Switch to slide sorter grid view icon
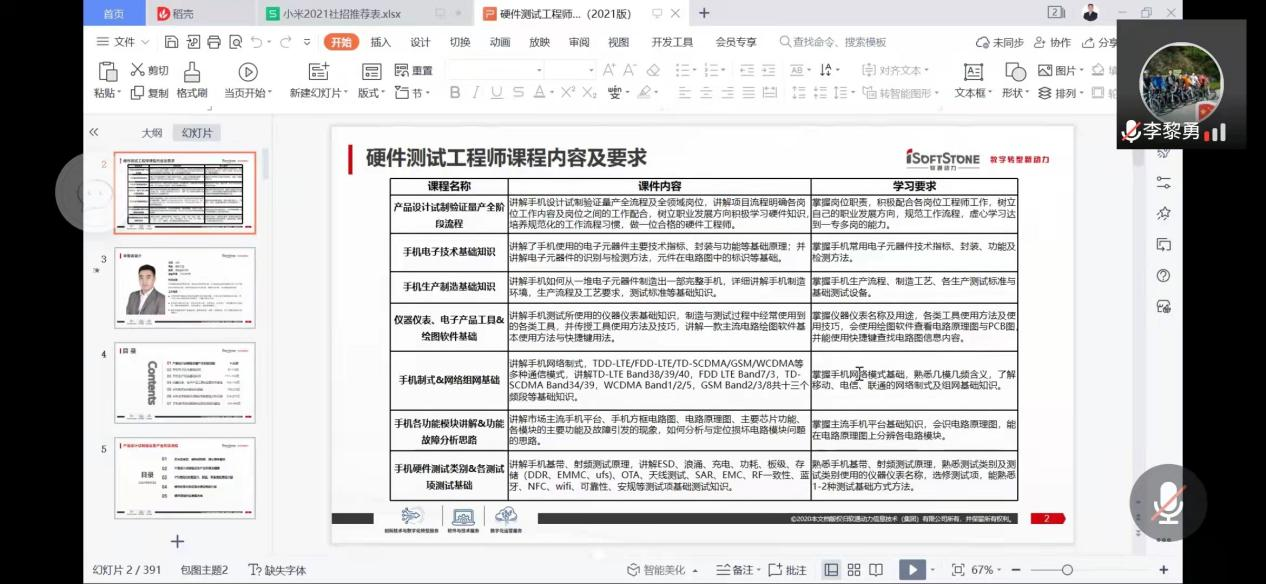1266x584 pixels. click(x=851, y=569)
